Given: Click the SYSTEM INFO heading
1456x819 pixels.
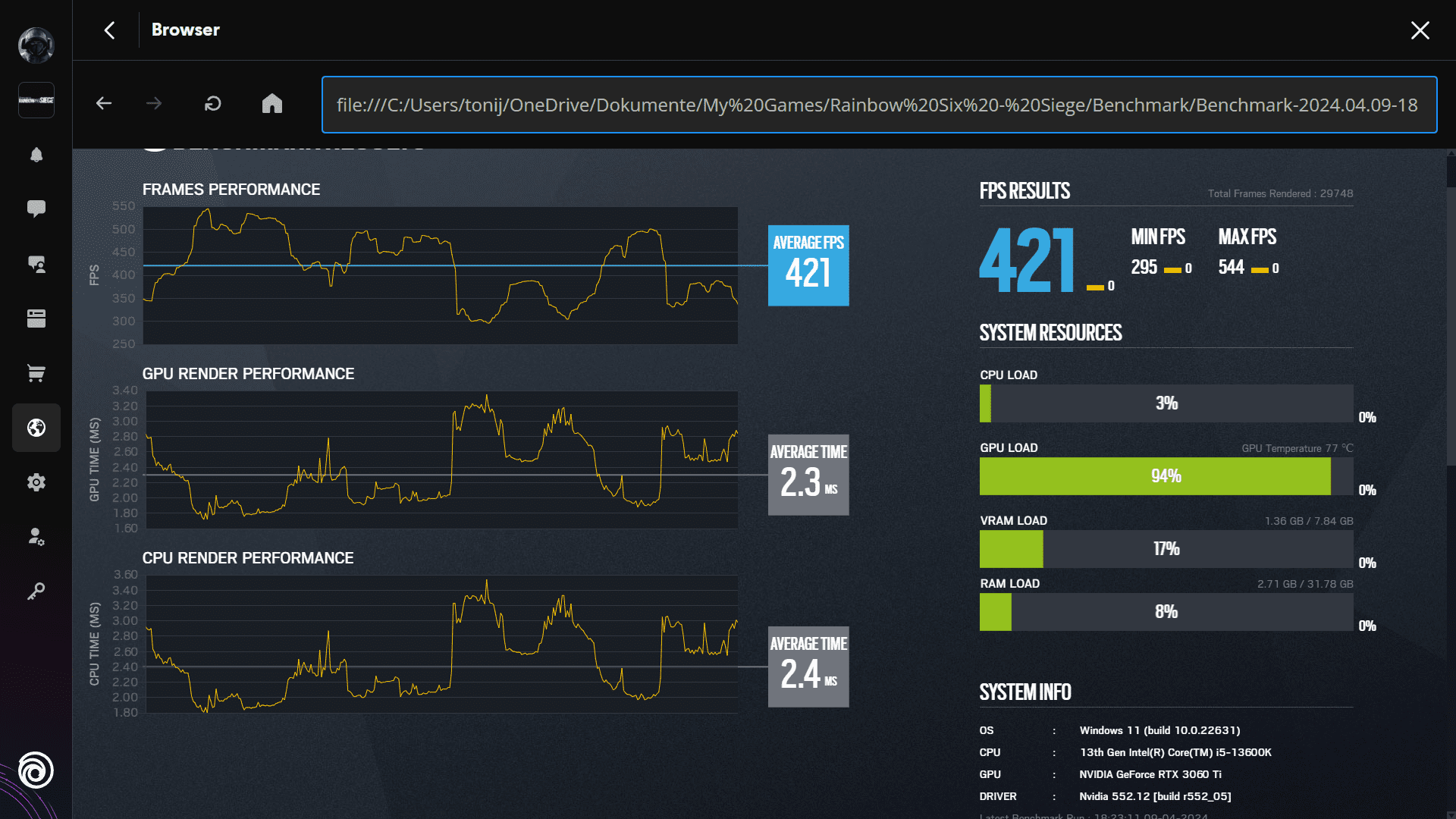Looking at the screenshot, I should [1025, 692].
